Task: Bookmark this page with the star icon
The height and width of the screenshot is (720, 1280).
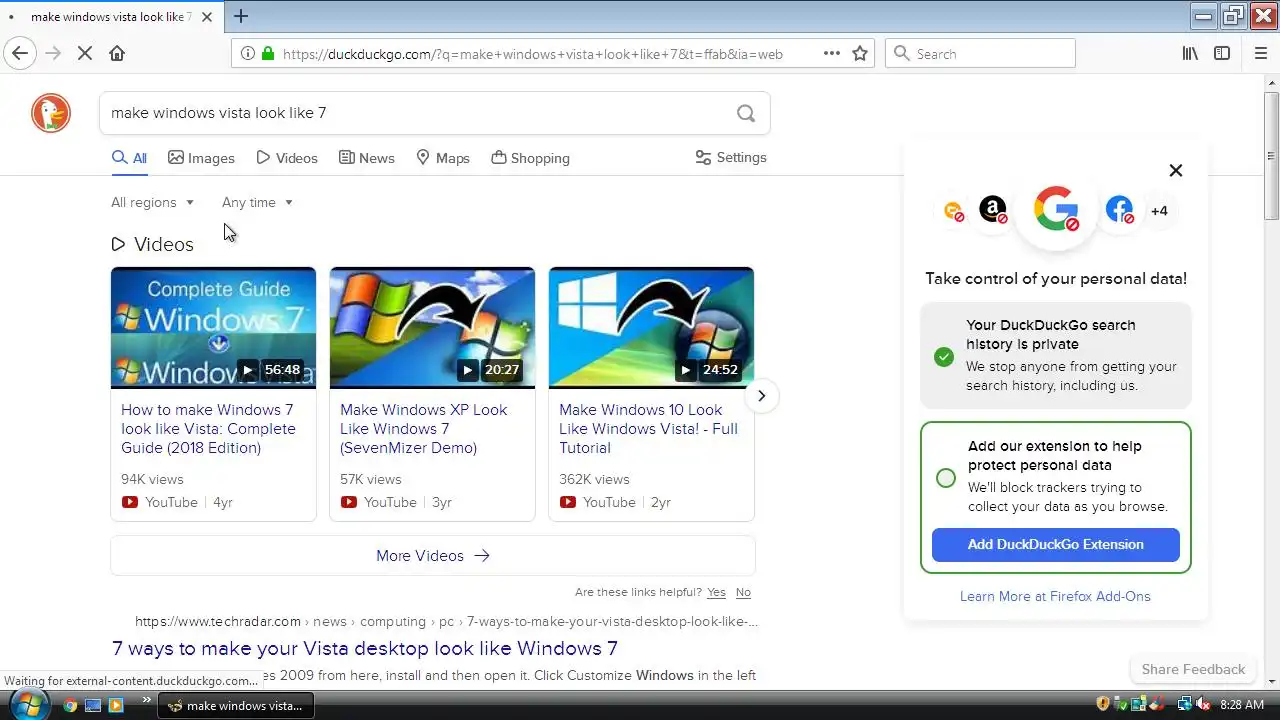Action: 860,54
